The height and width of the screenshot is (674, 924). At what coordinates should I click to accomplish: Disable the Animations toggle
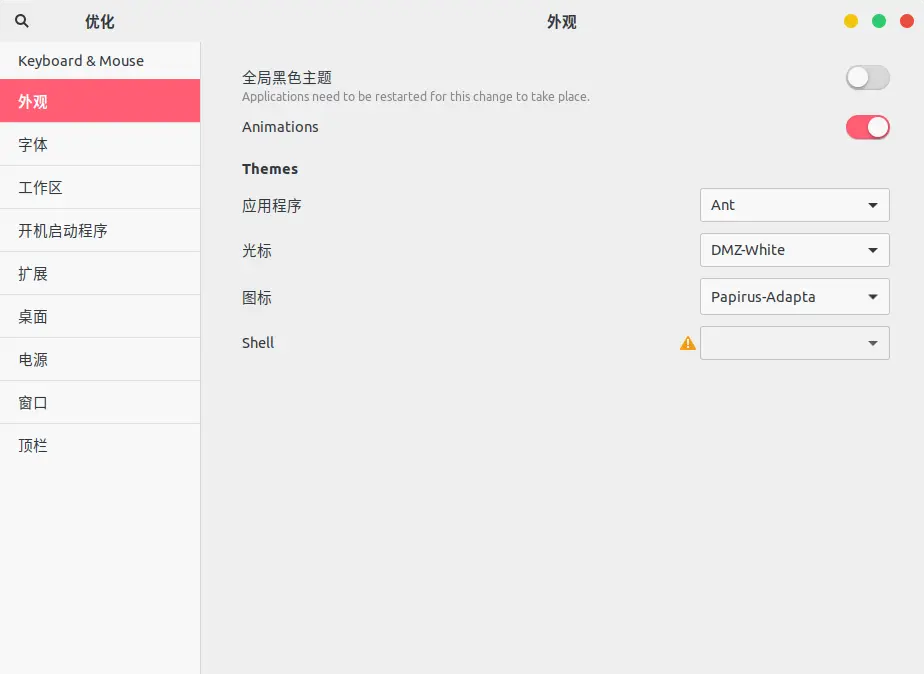click(x=866, y=127)
